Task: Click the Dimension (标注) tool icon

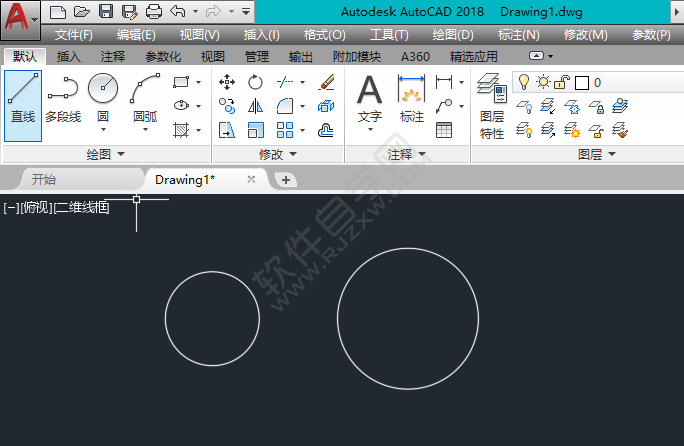Action: click(411, 89)
